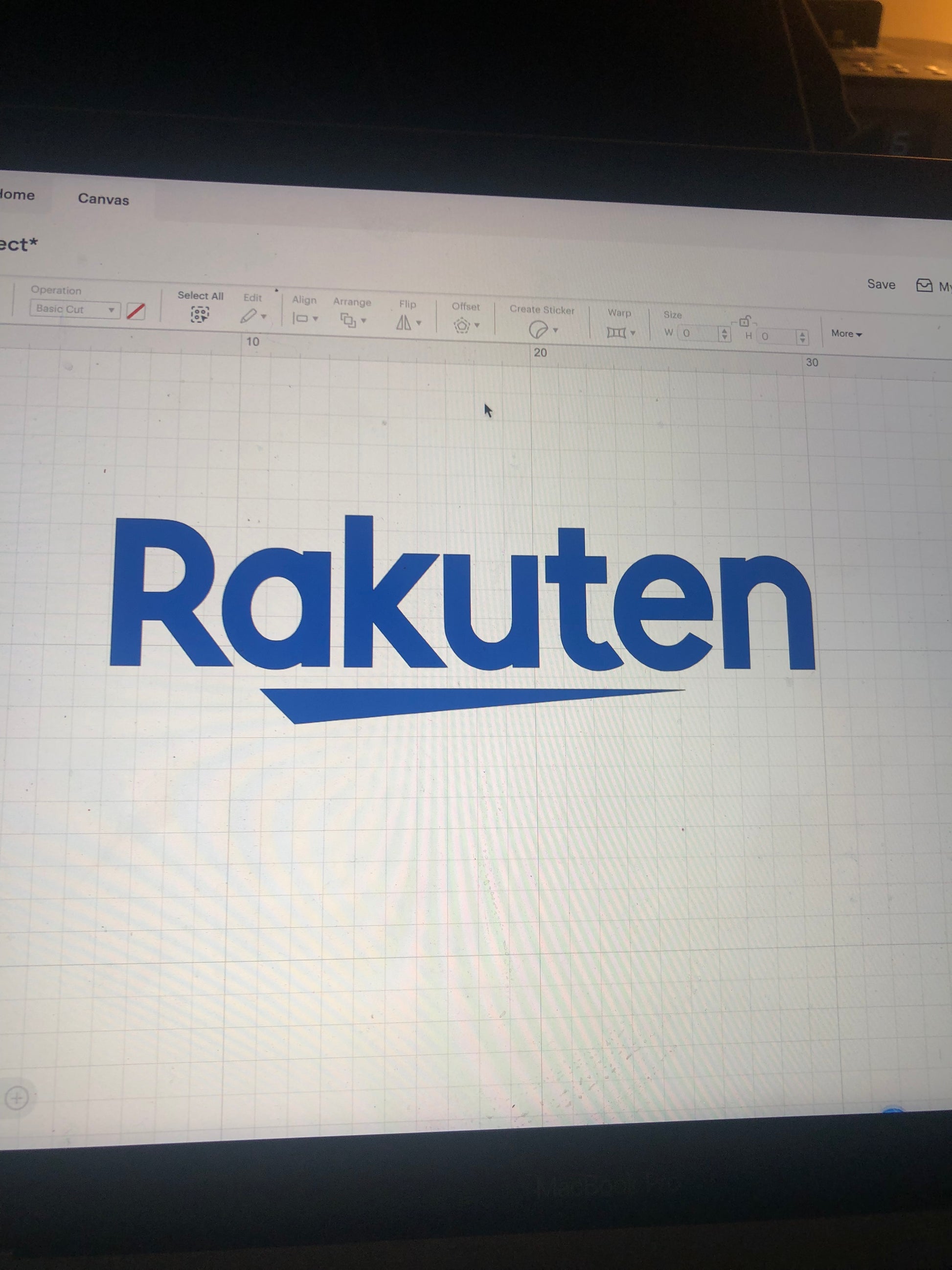Click the height H stepper arrows
This screenshot has width=952, height=1270.
click(802, 337)
